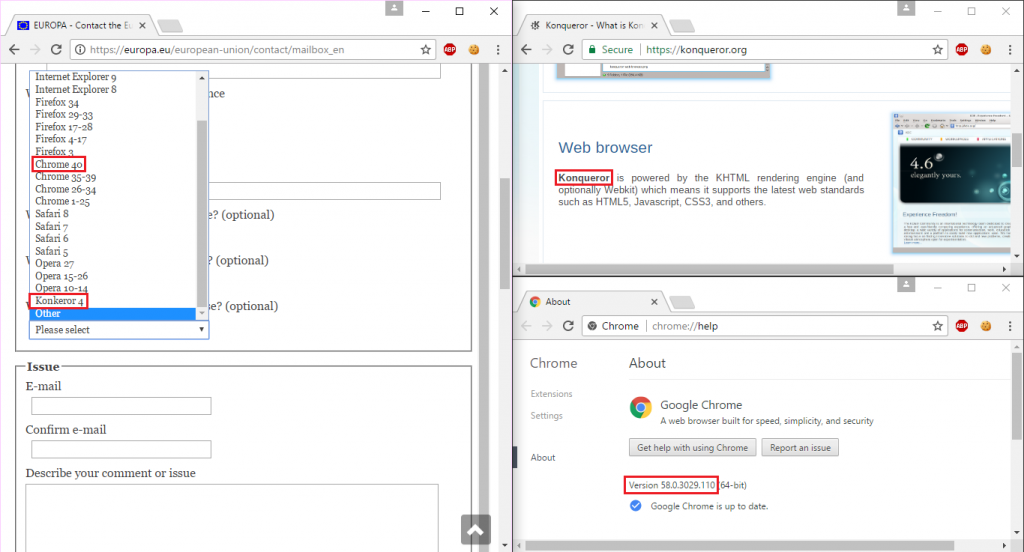
Task: Bookmark konqueror.org using the star icon
Action: point(938,48)
